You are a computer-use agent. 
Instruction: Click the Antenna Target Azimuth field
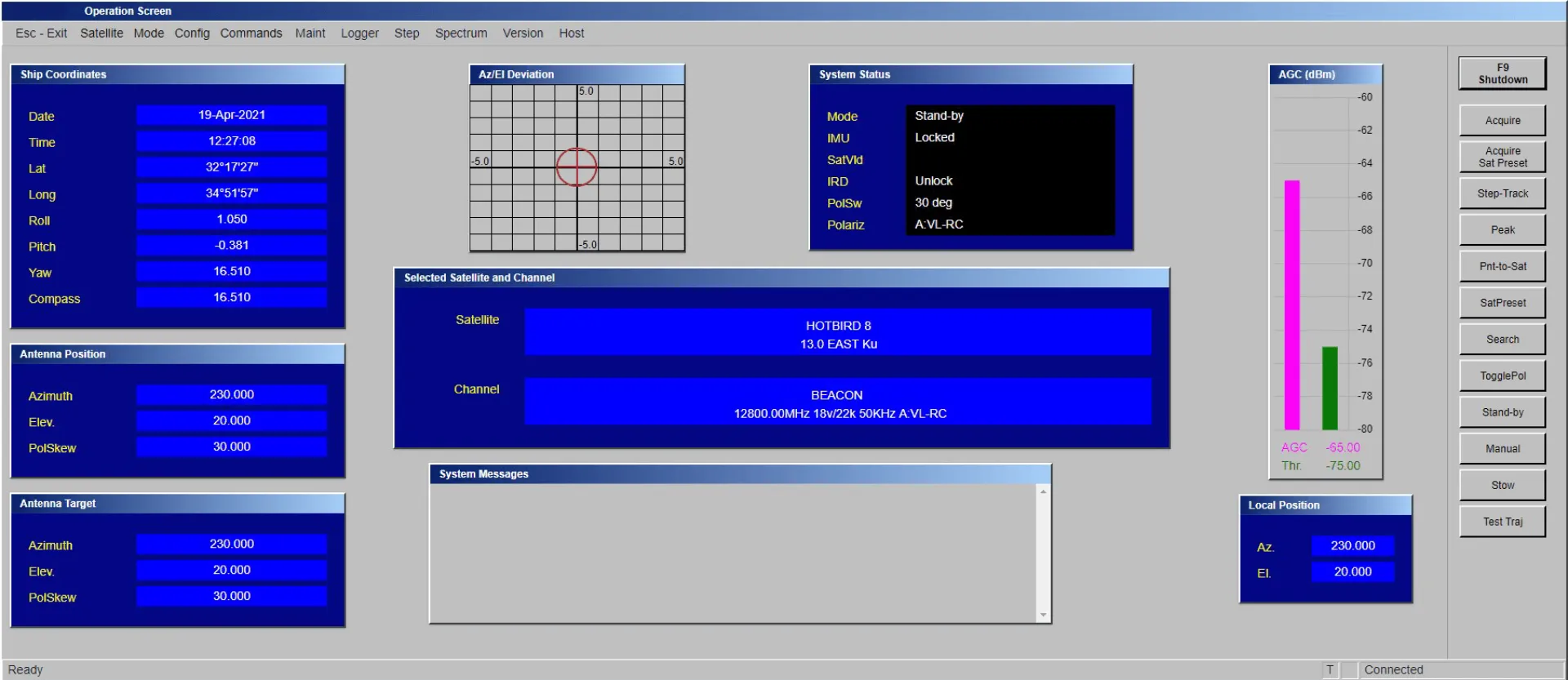tap(231, 544)
